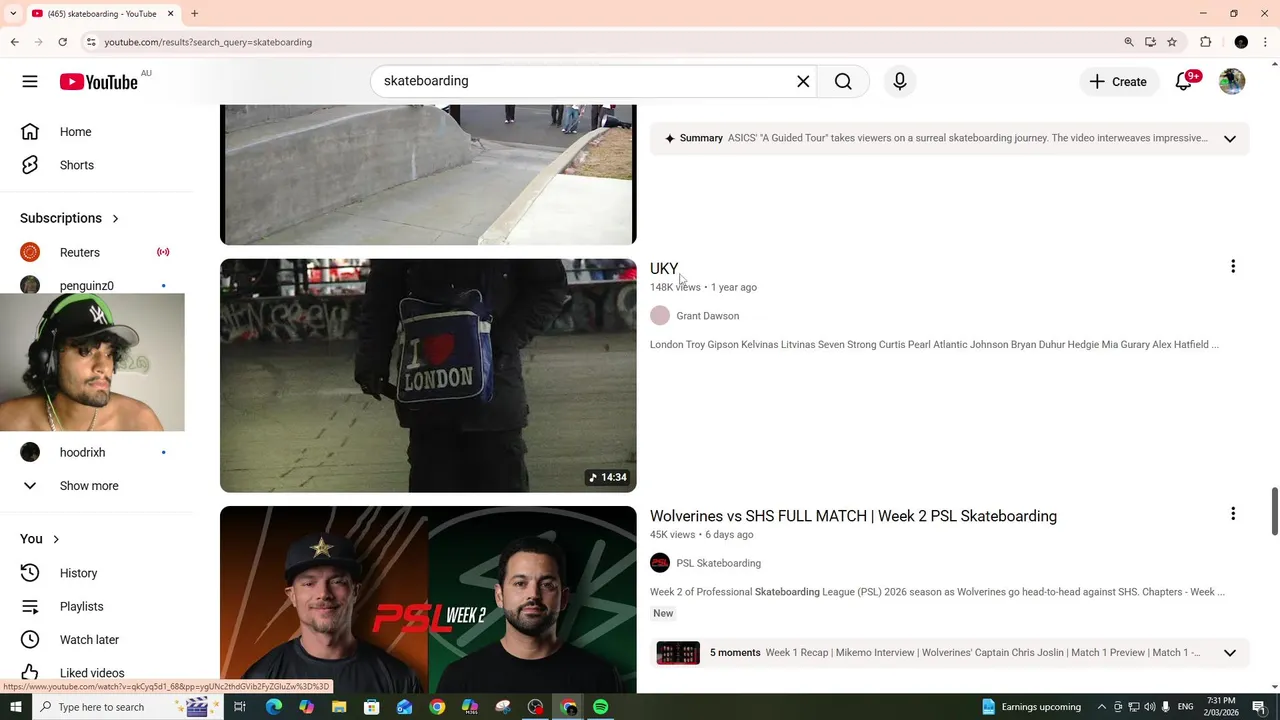Open File Explorer from the taskbar
The height and width of the screenshot is (720, 1280).
339,707
